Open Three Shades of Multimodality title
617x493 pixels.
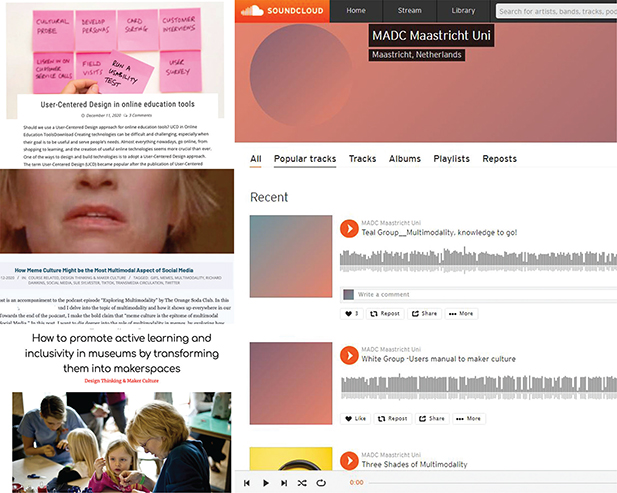[414, 464]
